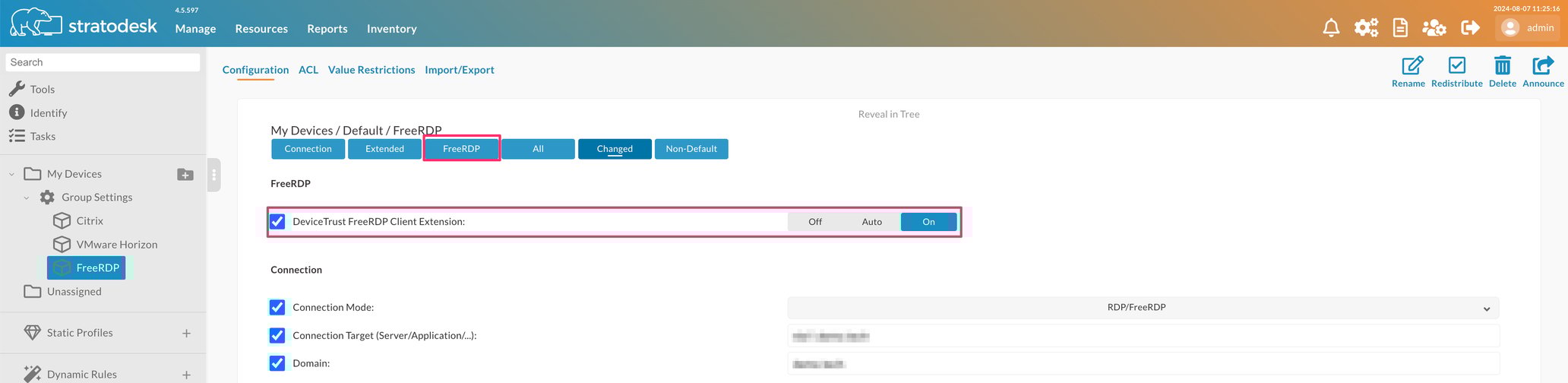Open the document log icon in header

coord(1400,28)
